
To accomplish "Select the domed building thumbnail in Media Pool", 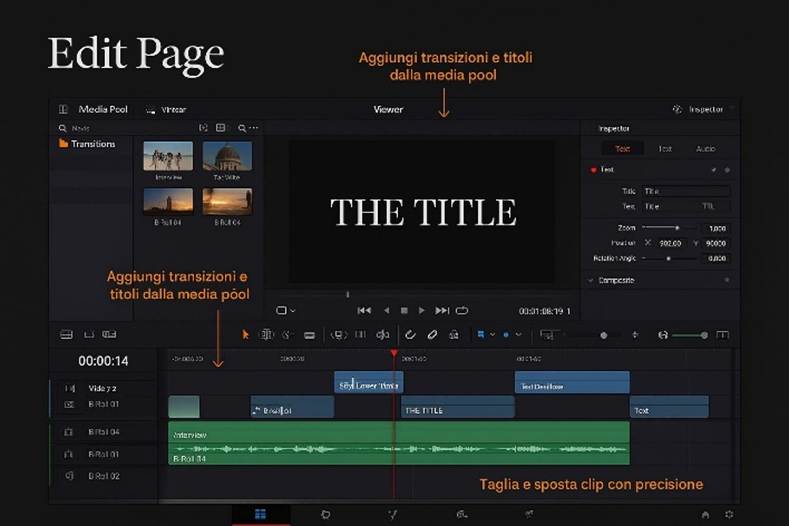I will click(x=227, y=156).
